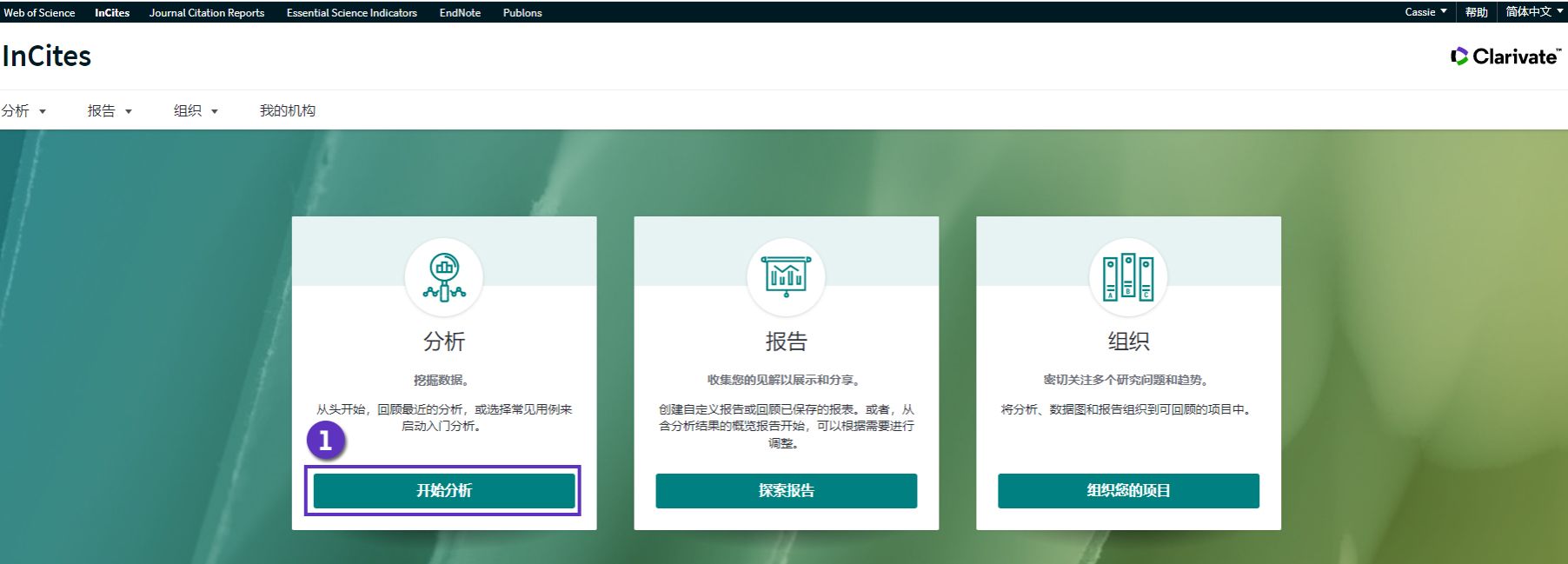Go to Web of Science link
The height and width of the screenshot is (564, 1568).
pos(39,13)
